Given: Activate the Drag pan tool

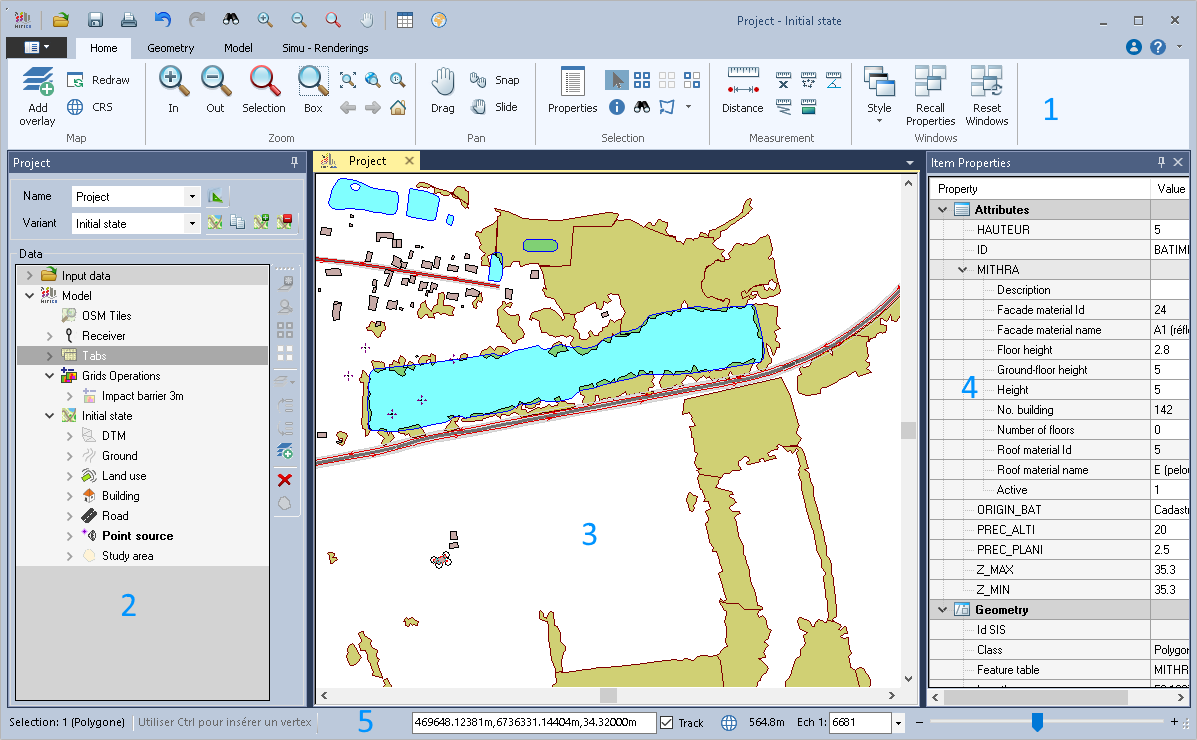Looking at the screenshot, I should point(443,90).
